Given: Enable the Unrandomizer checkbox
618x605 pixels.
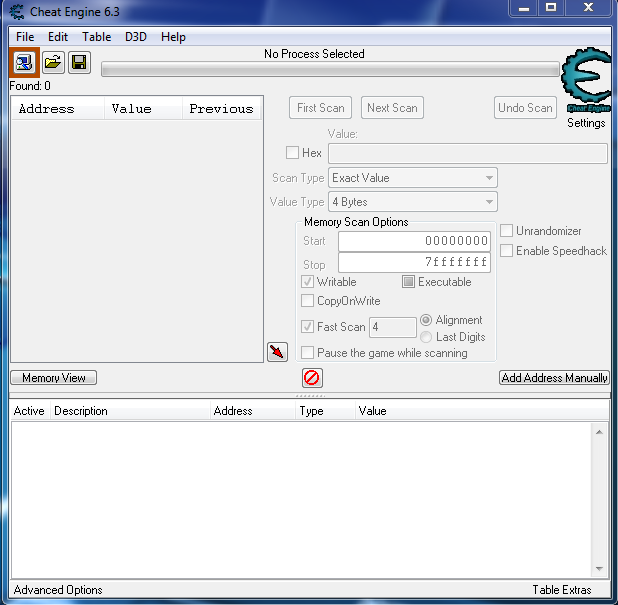Looking at the screenshot, I should click(x=506, y=231).
